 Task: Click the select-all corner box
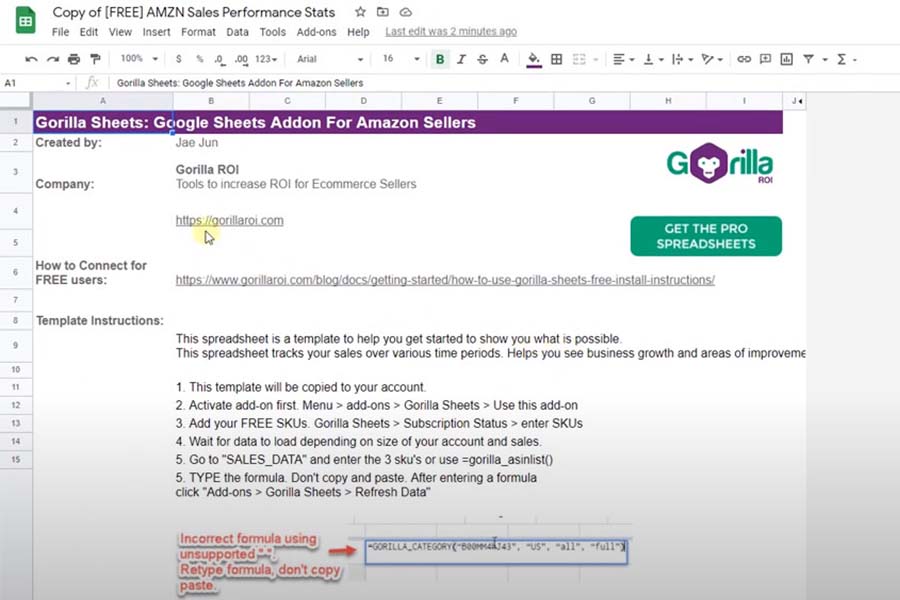click(15, 100)
